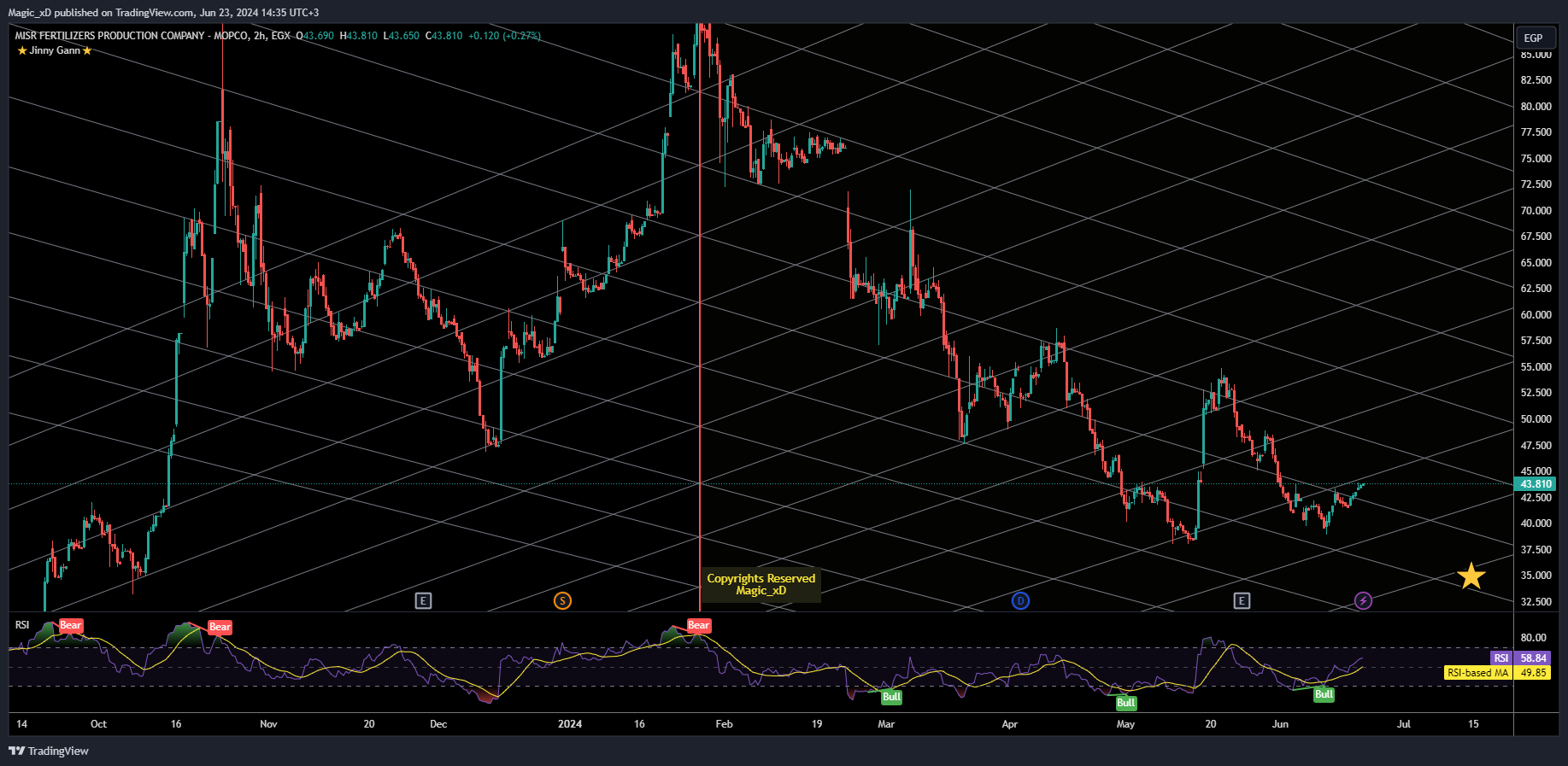Click the 35.000 price axis label
The width and height of the screenshot is (1568, 766).
tap(1536, 576)
